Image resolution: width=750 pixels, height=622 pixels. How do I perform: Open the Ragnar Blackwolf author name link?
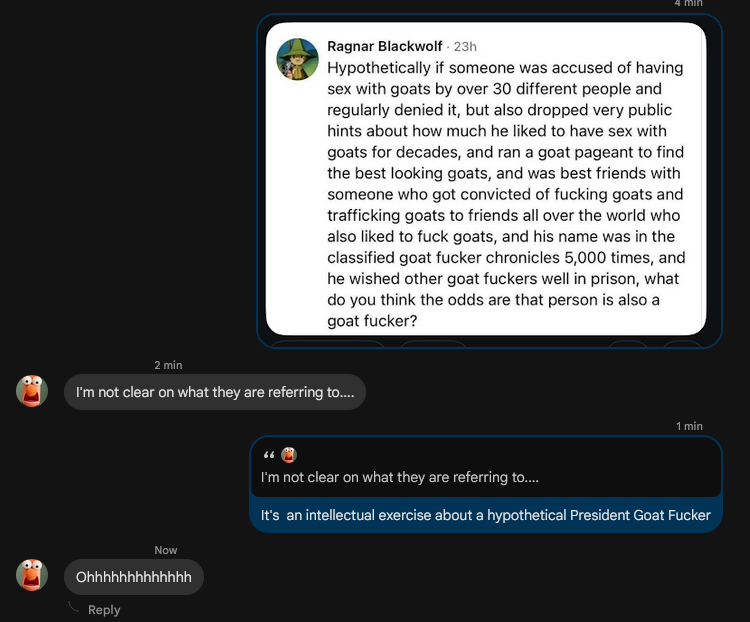click(x=385, y=46)
